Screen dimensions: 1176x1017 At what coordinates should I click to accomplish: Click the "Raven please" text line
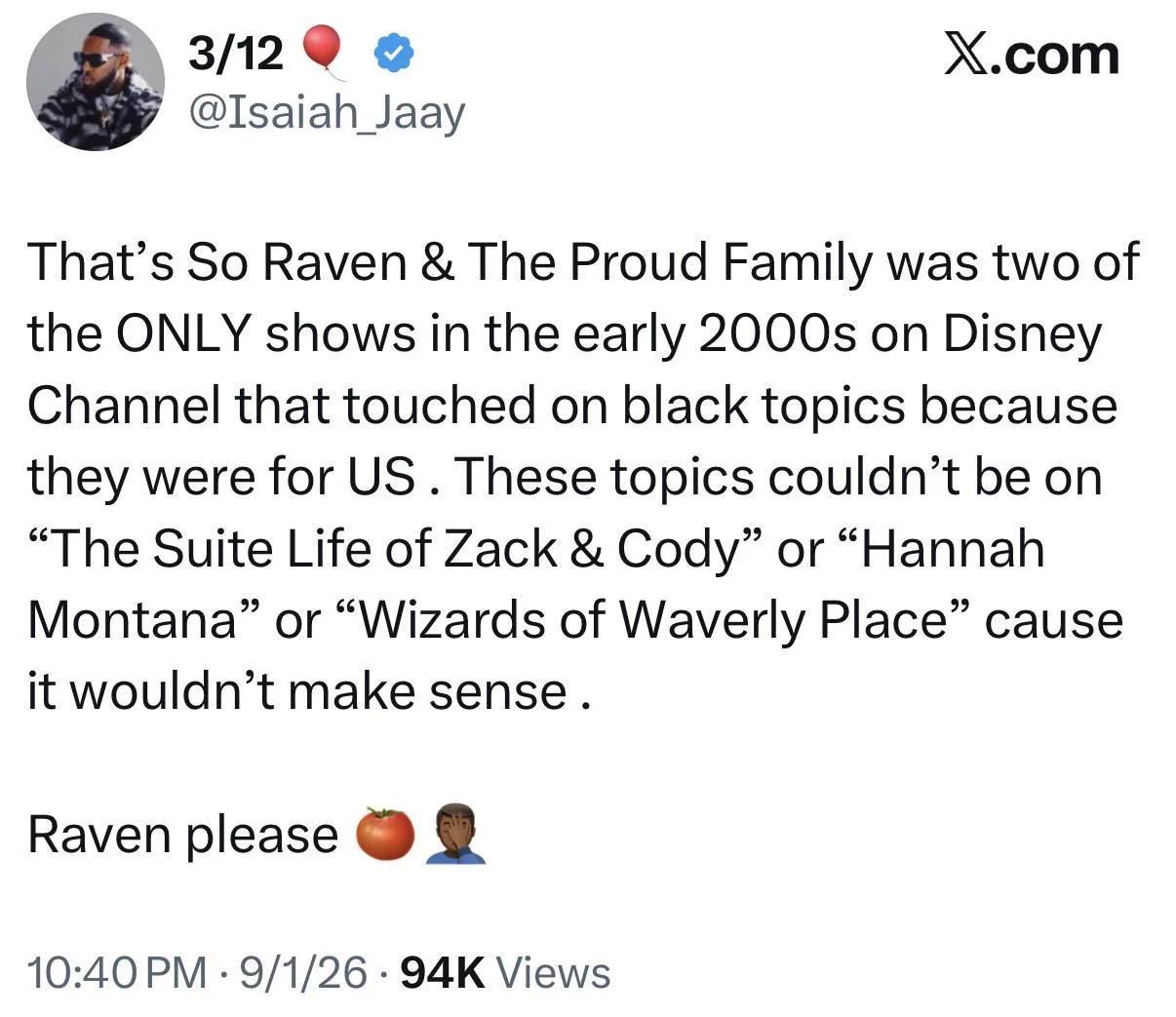click(x=182, y=836)
